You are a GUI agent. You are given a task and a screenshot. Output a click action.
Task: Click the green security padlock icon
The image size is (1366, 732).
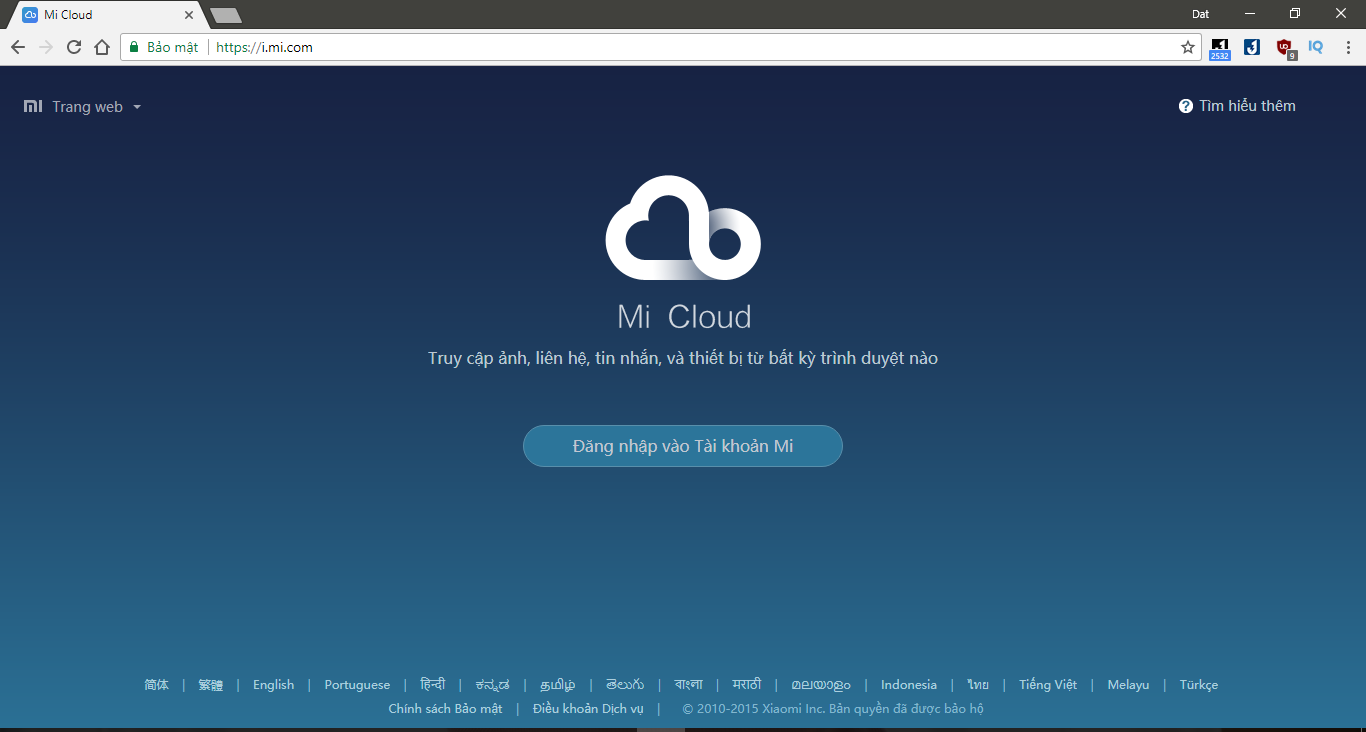pyautogui.click(x=134, y=47)
